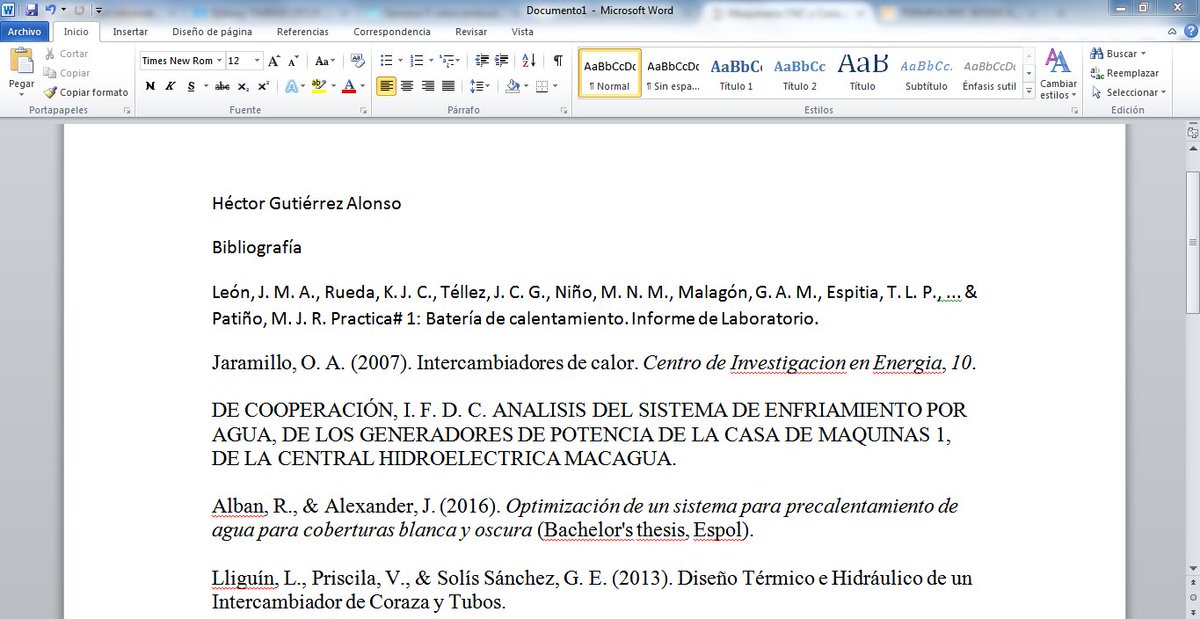
Task: Expand the borders dropdown arrow
Action: [x=555, y=86]
